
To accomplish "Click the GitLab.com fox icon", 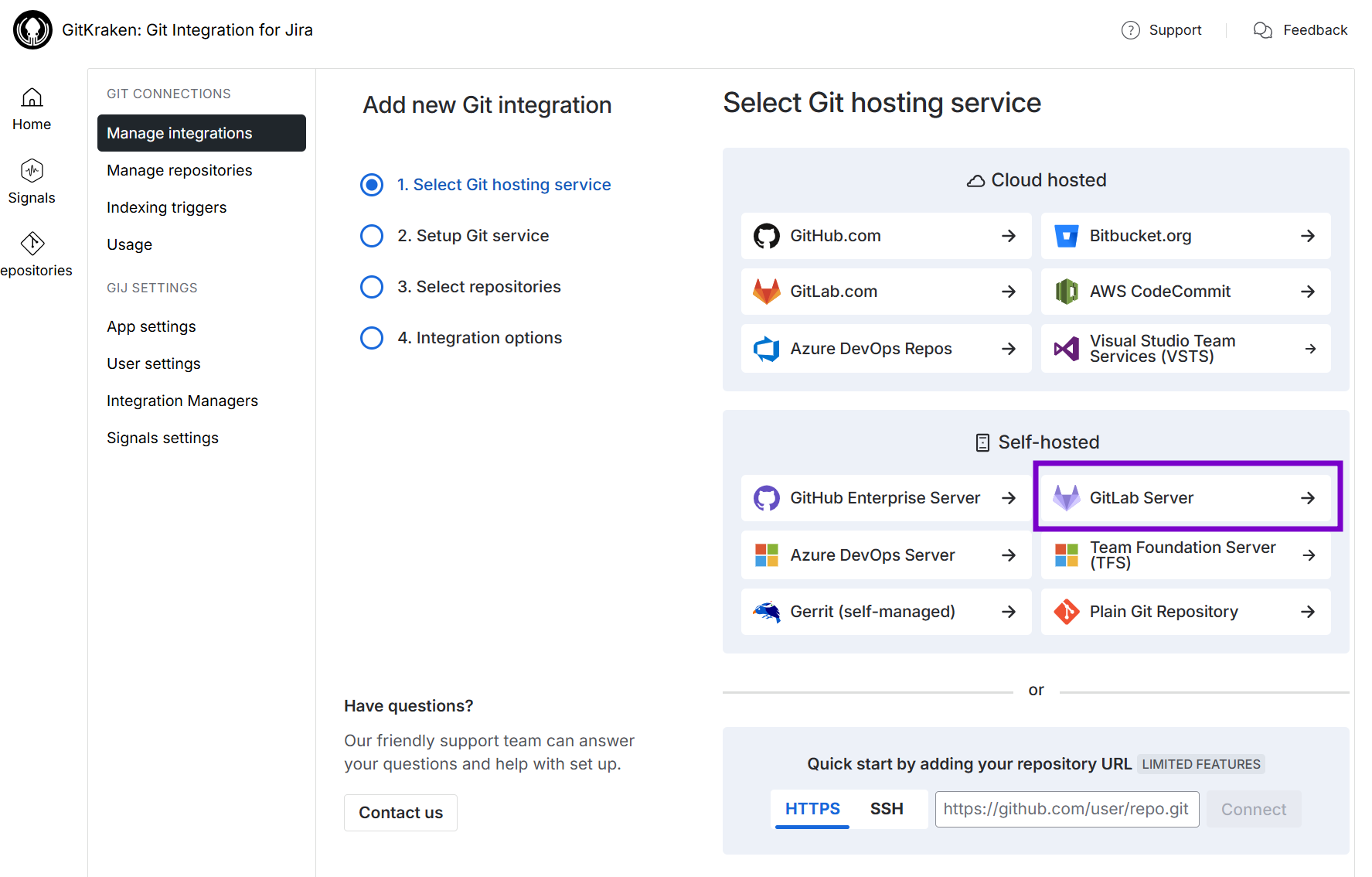I will coord(766,292).
